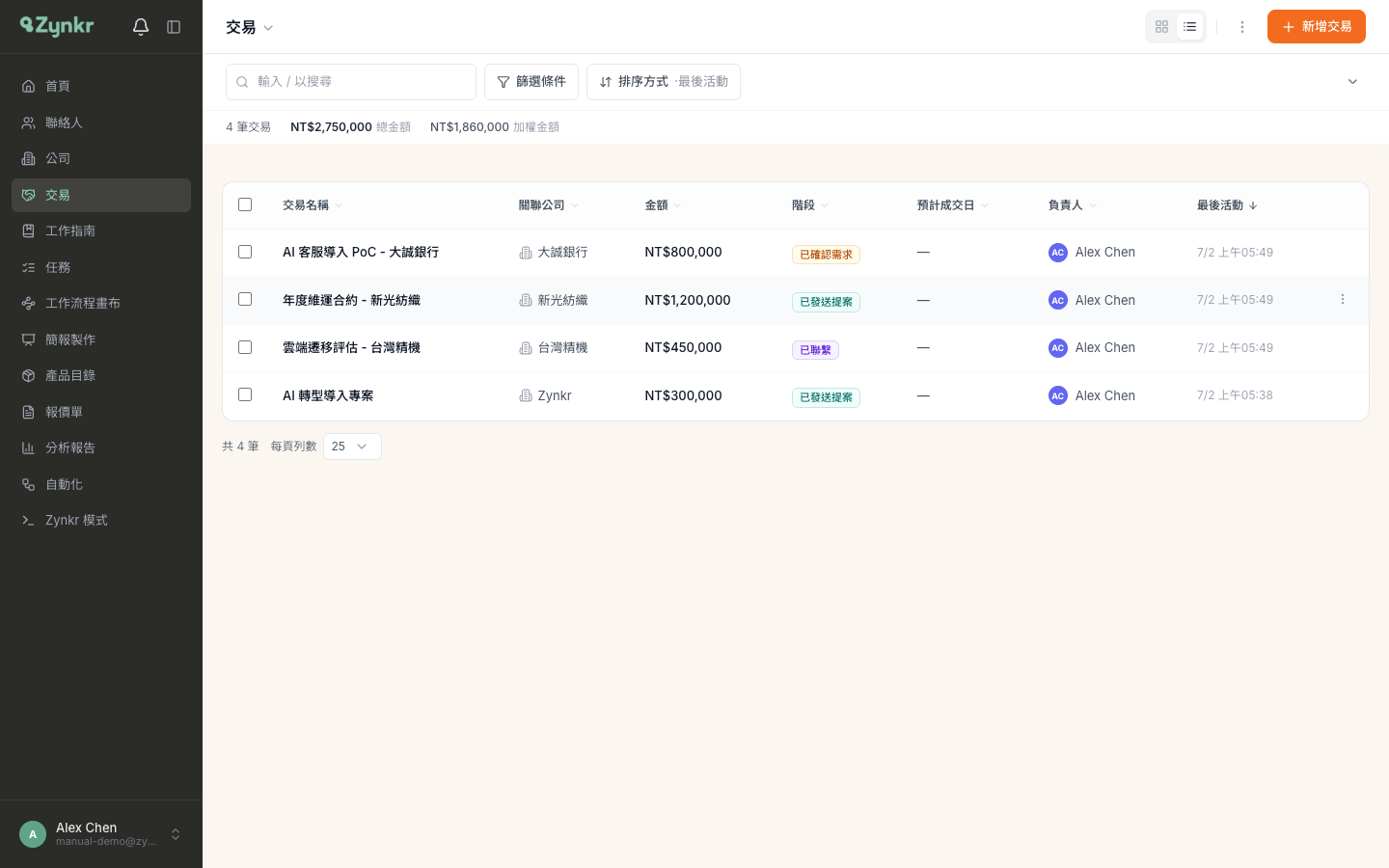Expand the Alex Chen account switcher
The height and width of the screenshot is (868, 1389).
tap(176, 834)
